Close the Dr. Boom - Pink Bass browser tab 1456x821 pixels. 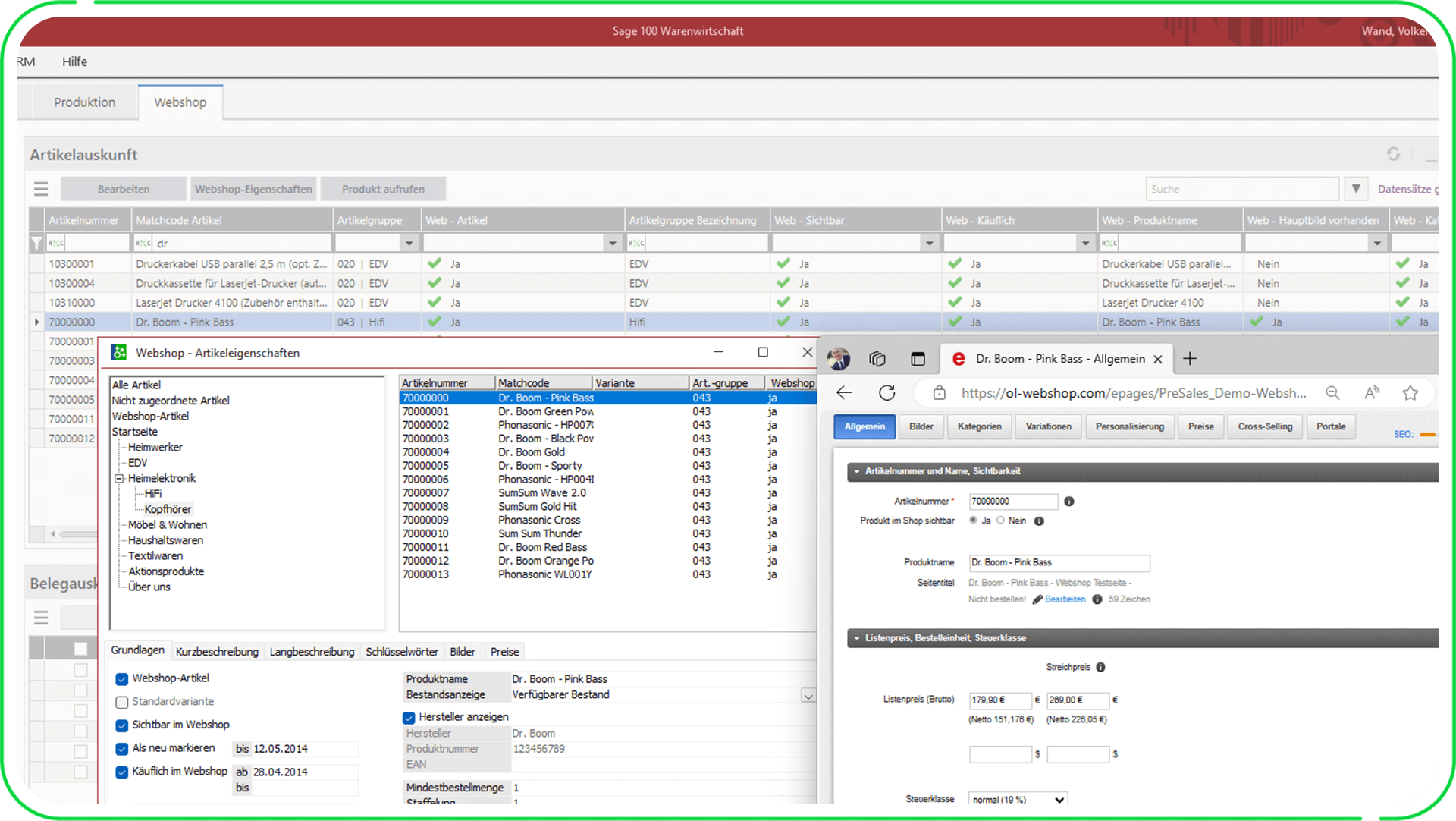(1158, 359)
